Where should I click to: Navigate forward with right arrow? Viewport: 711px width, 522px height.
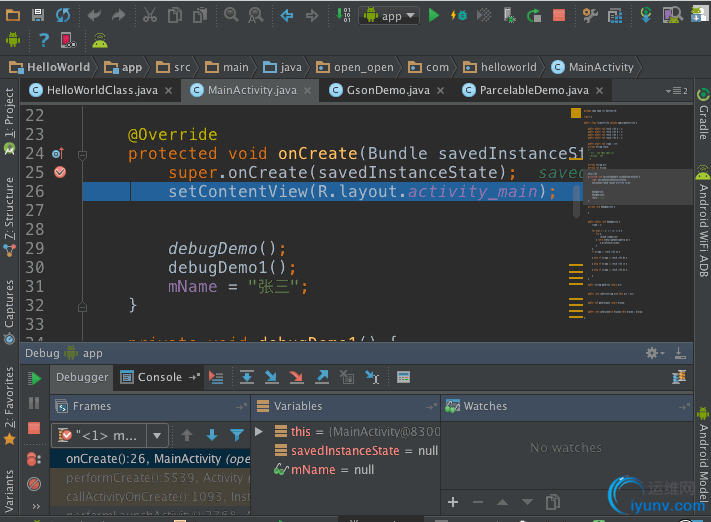[312, 15]
